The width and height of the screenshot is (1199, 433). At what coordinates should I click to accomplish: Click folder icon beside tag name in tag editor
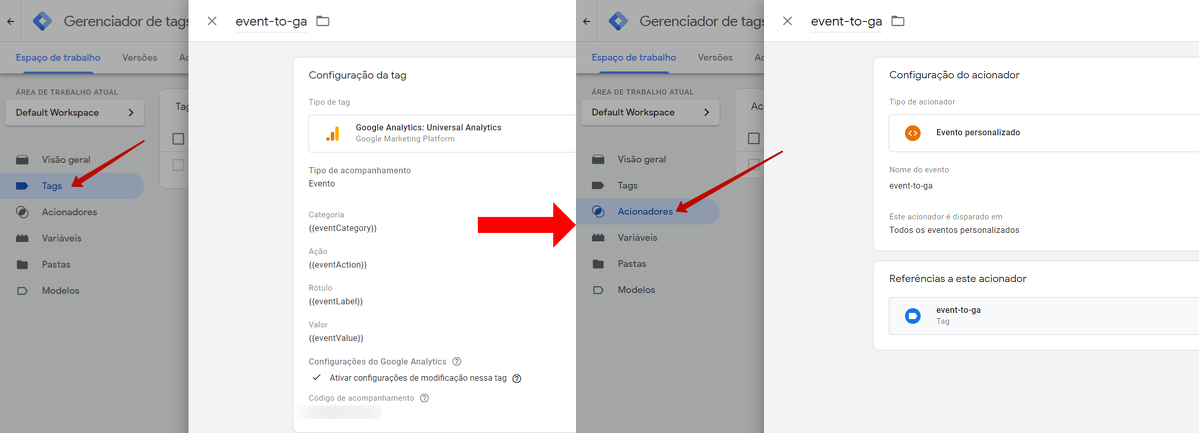click(x=323, y=21)
